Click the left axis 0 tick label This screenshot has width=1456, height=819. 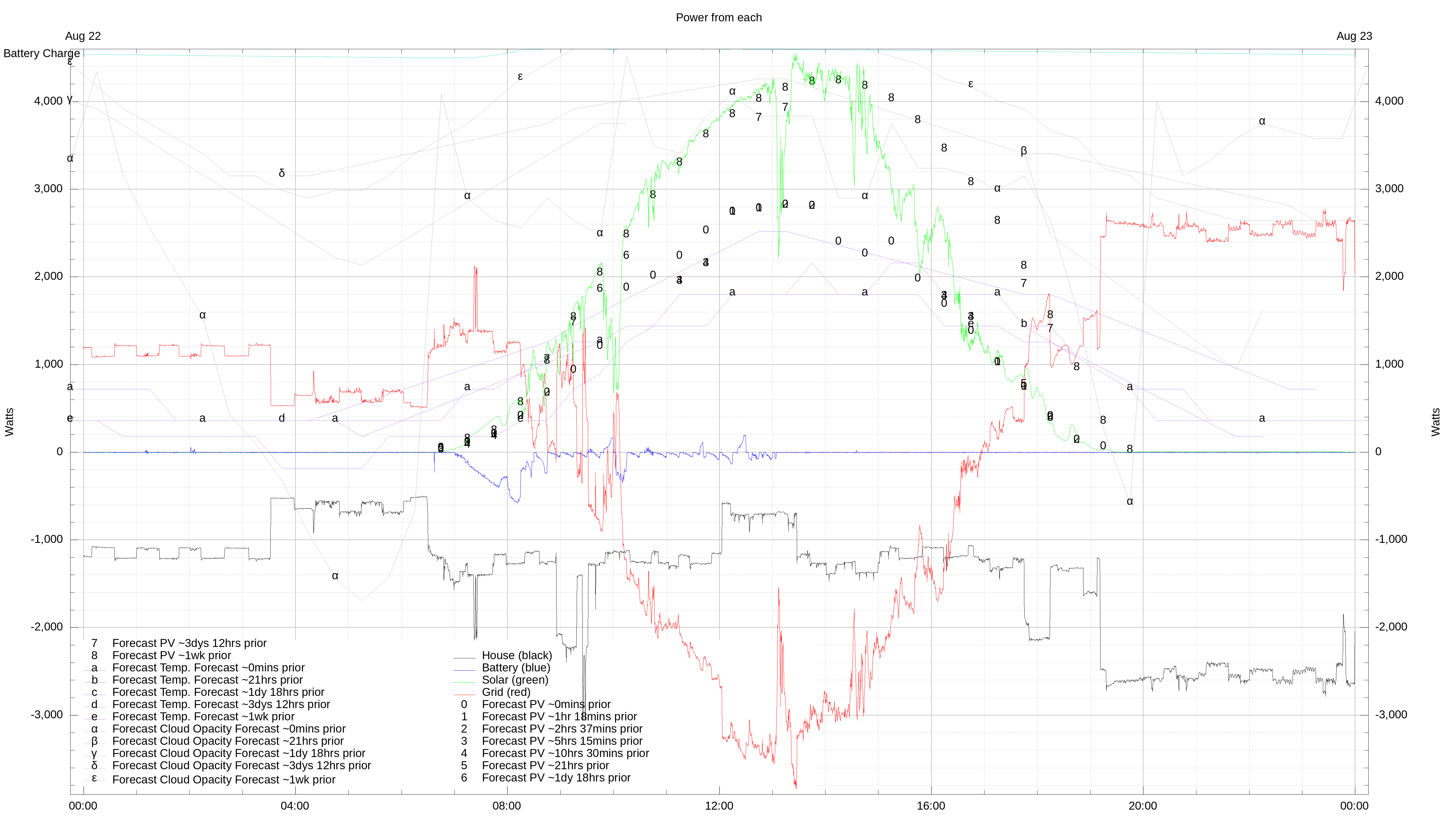pos(59,452)
